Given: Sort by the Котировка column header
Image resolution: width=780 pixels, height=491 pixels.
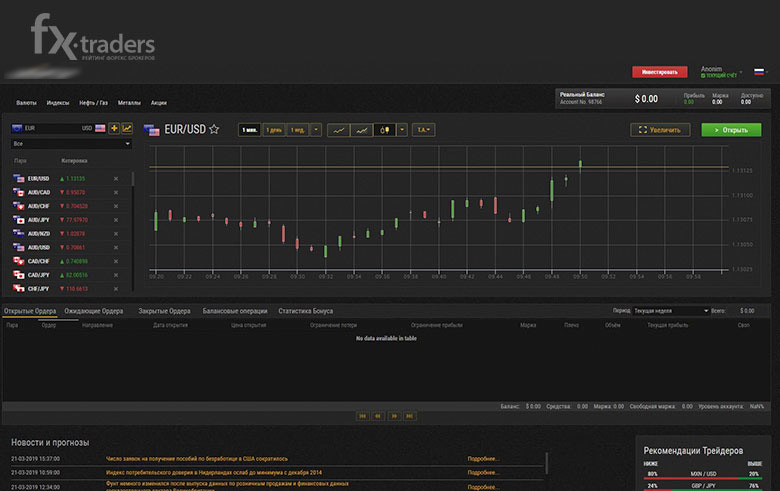Looking at the screenshot, I should (x=74, y=161).
